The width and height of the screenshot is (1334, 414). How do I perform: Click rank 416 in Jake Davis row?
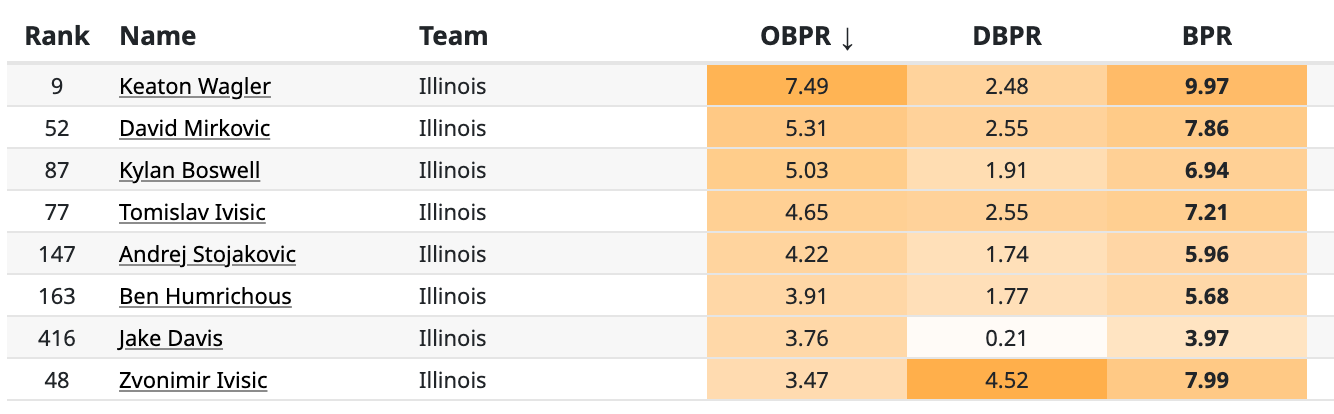[x=57, y=339]
